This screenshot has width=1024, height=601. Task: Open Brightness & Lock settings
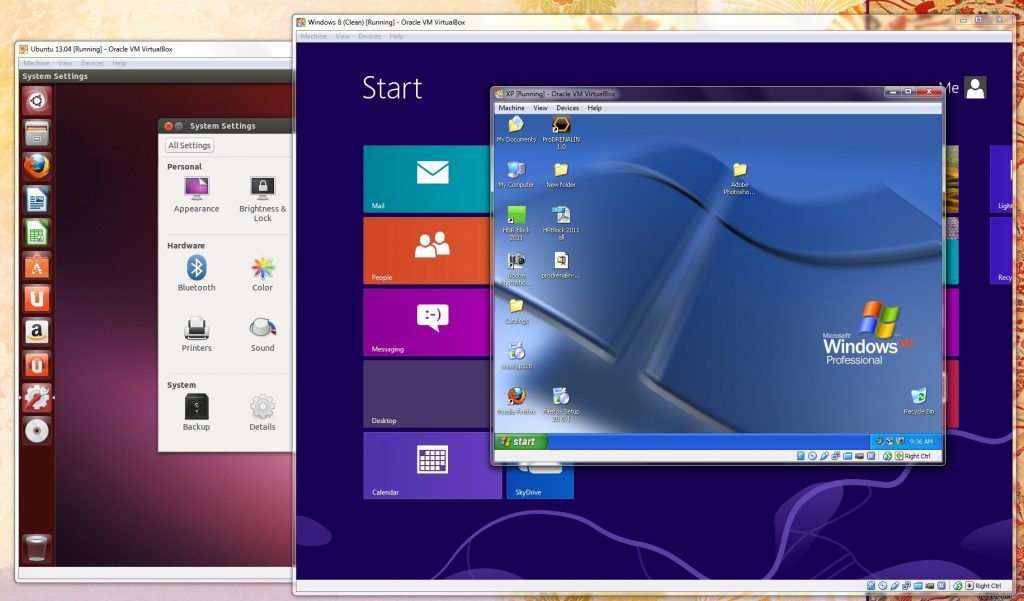click(x=263, y=199)
